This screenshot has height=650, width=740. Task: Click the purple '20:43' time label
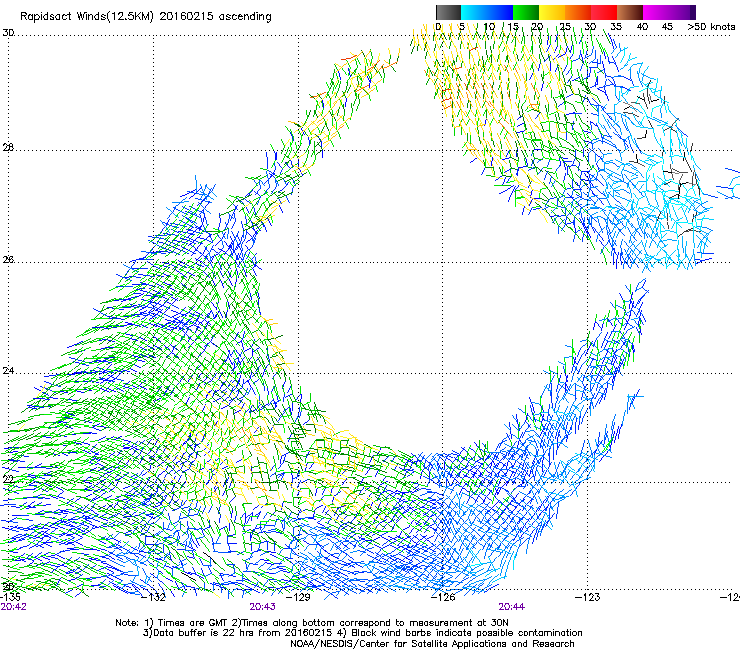point(262,607)
